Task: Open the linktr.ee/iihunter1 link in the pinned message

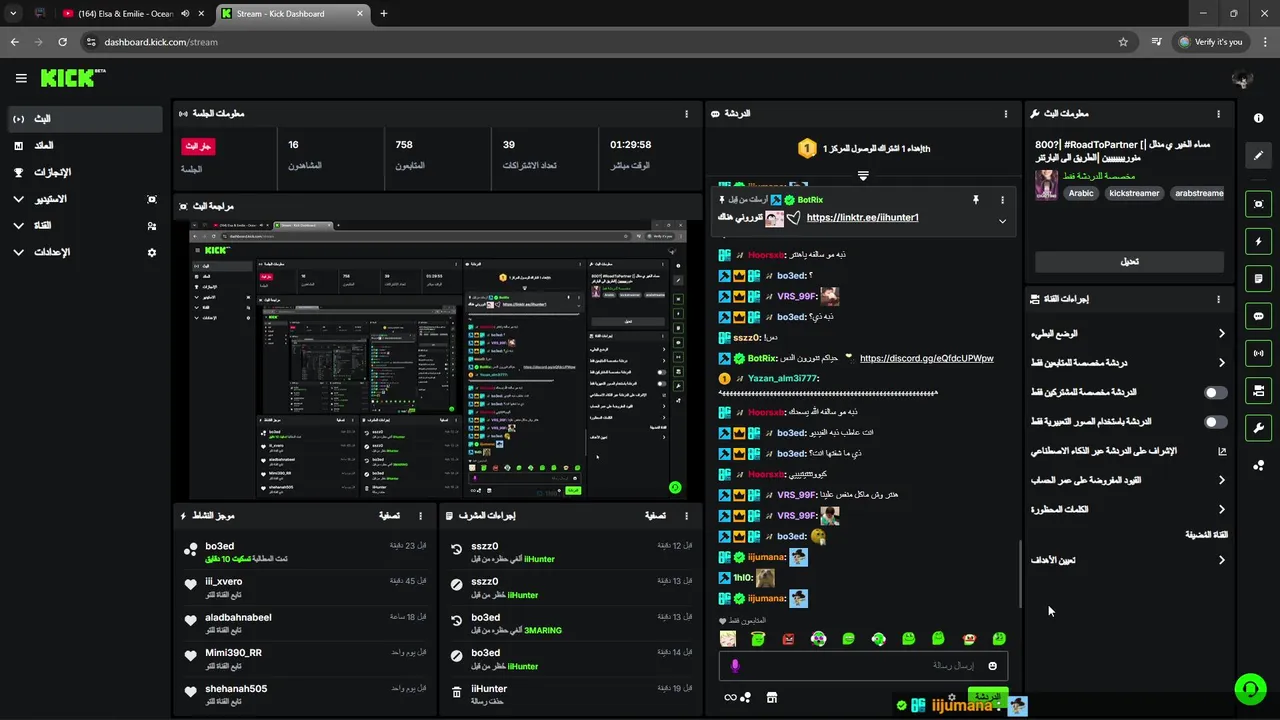Action: 862,218
